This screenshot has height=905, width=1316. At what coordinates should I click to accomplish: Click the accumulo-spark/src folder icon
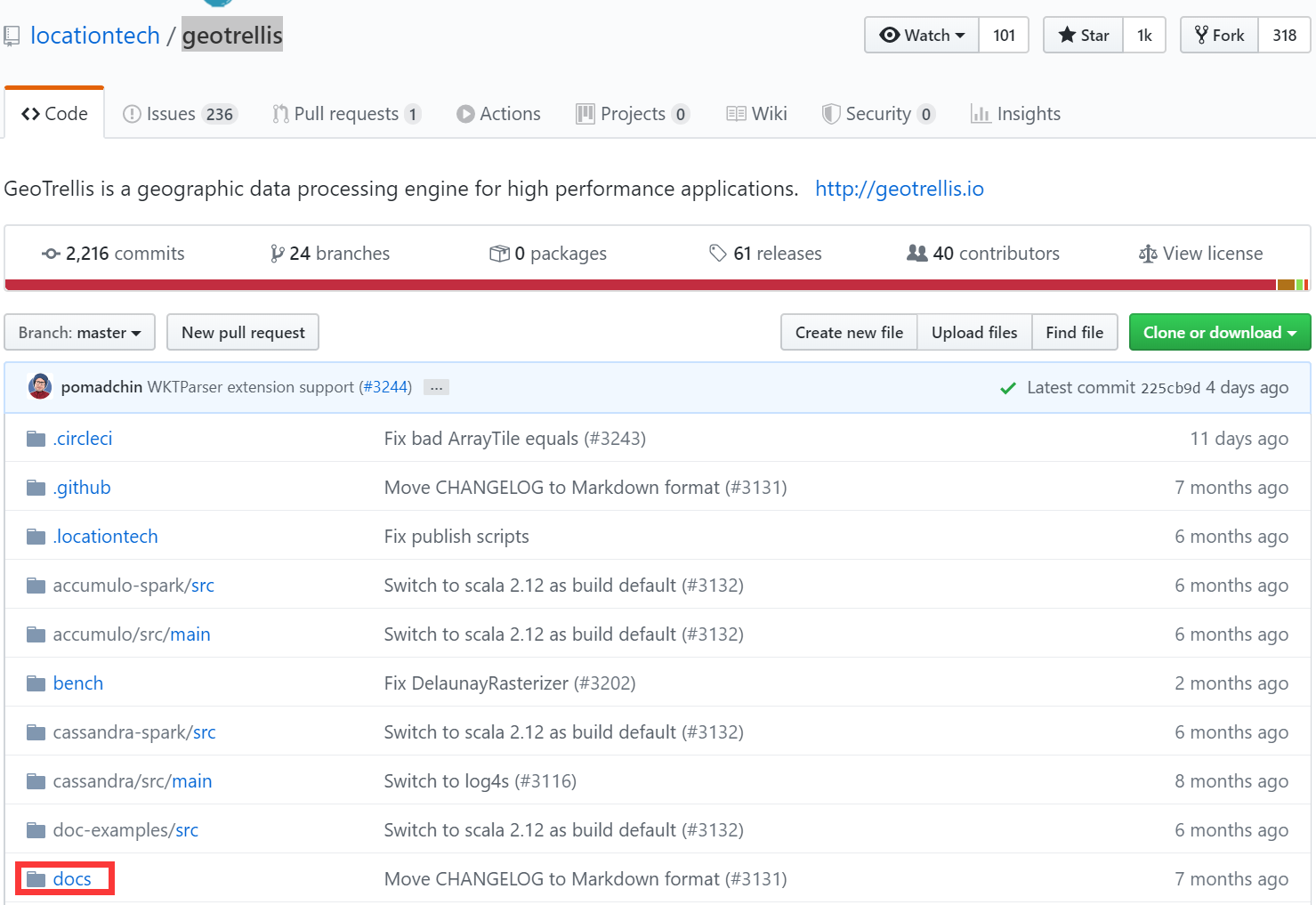coord(36,586)
